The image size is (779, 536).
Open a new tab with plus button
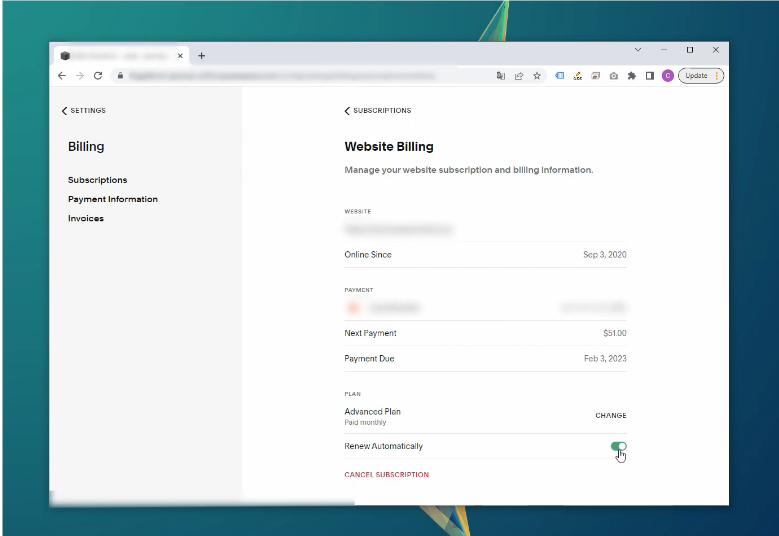coord(201,56)
